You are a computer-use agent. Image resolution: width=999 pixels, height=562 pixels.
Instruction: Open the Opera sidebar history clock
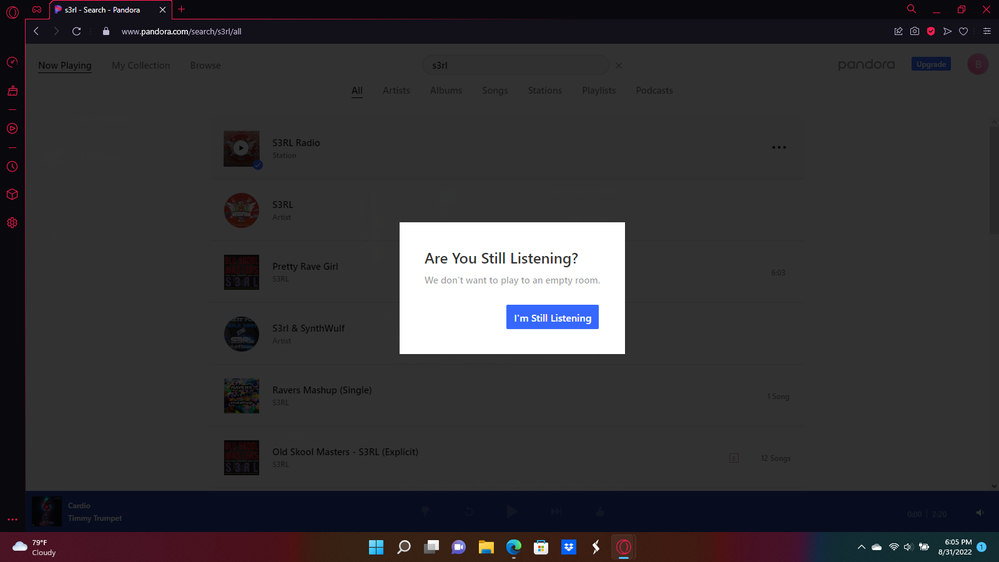(12, 167)
